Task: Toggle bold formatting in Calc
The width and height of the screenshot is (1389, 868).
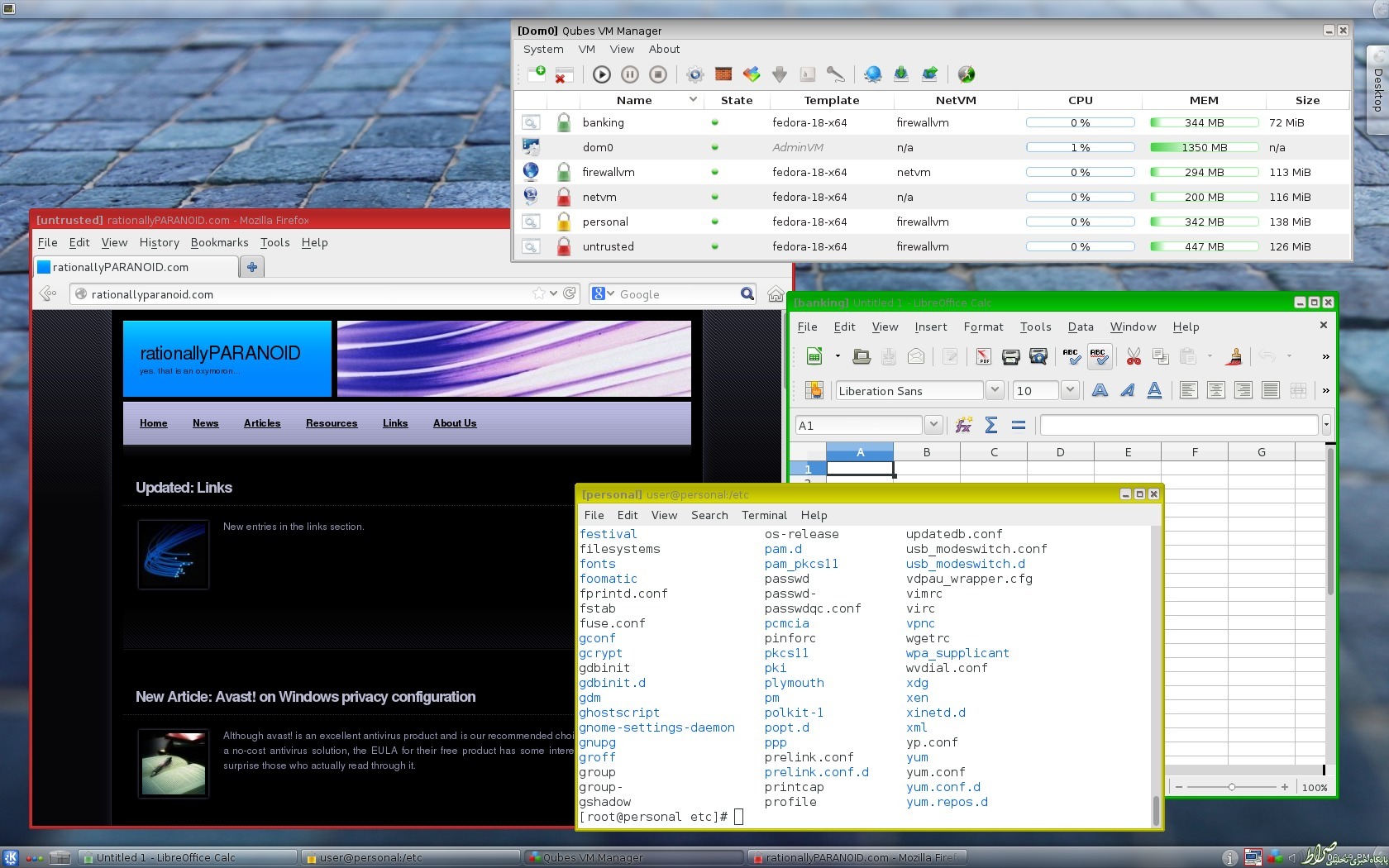Action: coord(1100,390)
